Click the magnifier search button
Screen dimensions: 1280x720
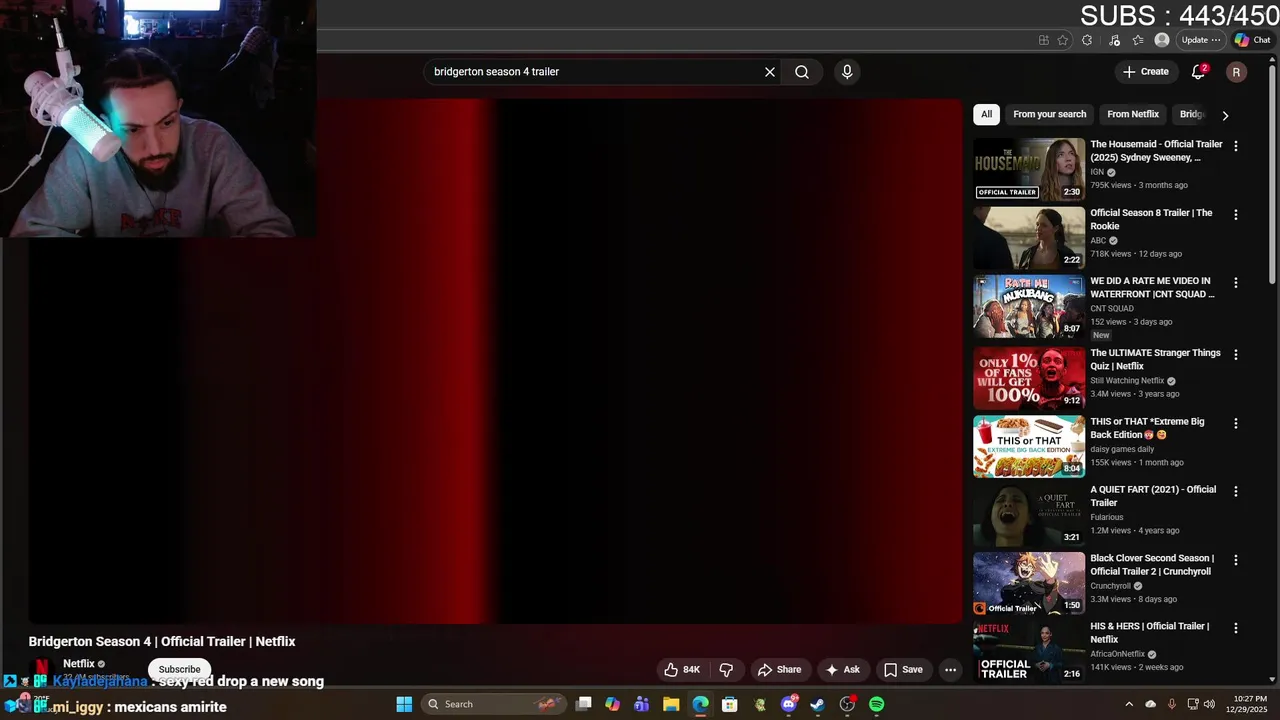802,72
